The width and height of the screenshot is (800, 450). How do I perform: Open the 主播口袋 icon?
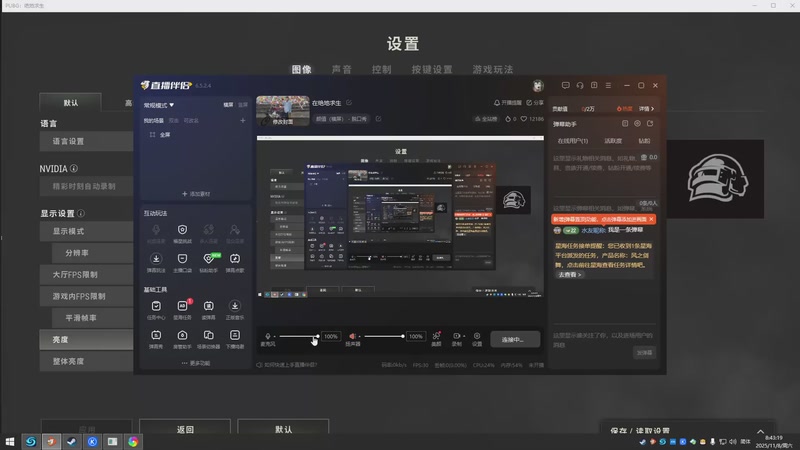coord(182,259)
